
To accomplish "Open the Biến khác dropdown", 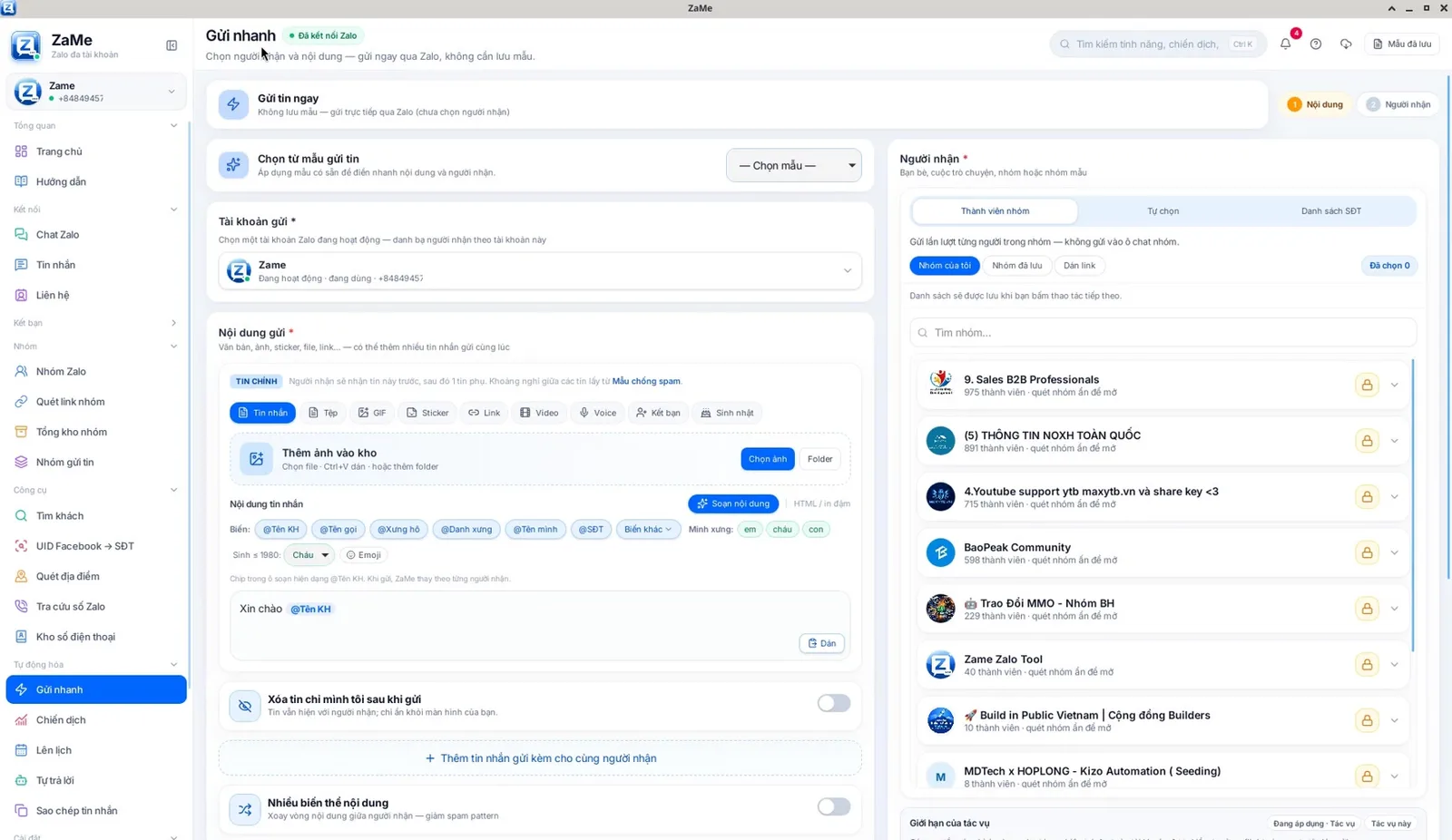I will coord(648,530).
